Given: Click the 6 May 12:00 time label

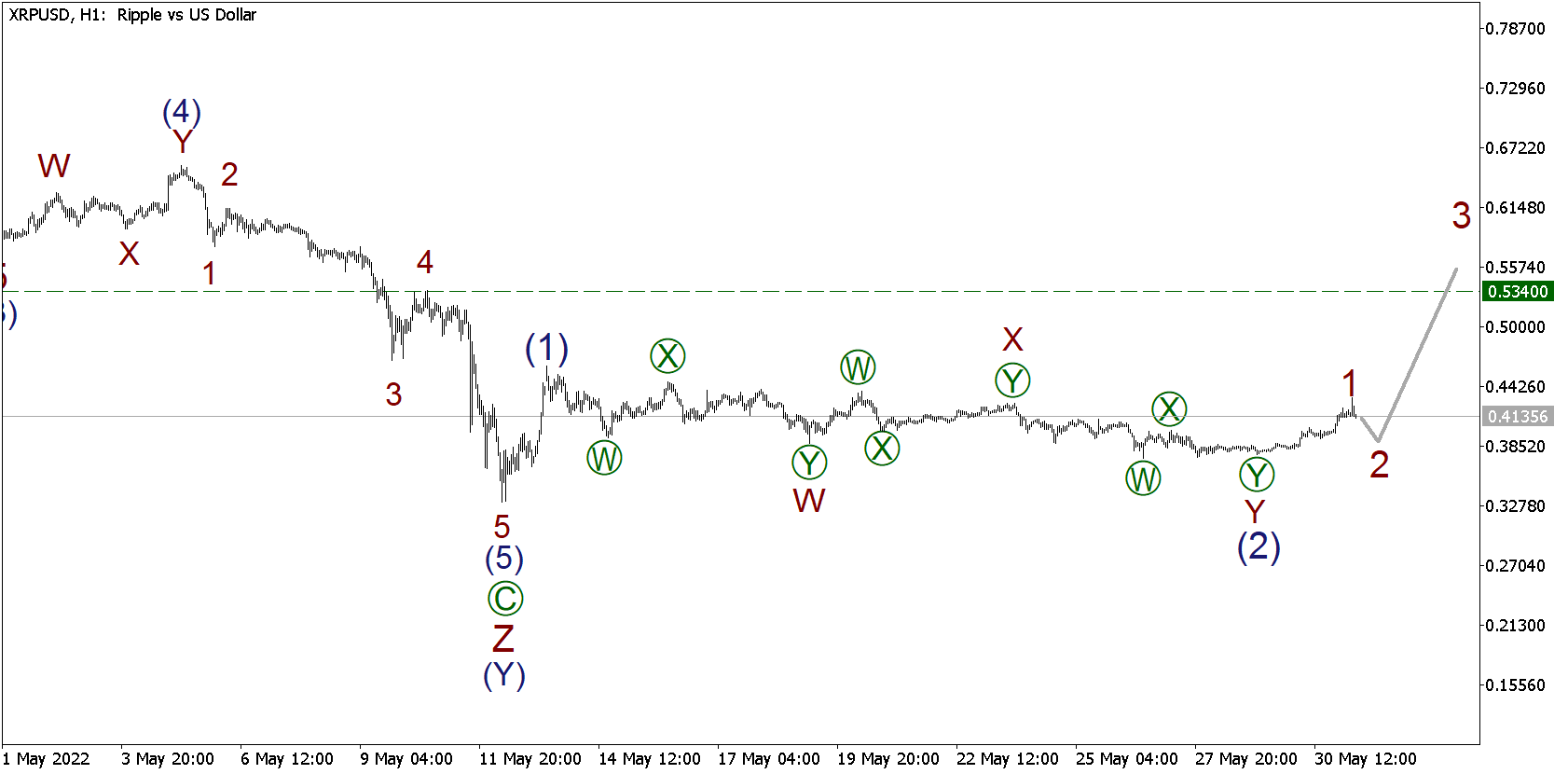Looking at the screenshot, I should tap(287, 759).
